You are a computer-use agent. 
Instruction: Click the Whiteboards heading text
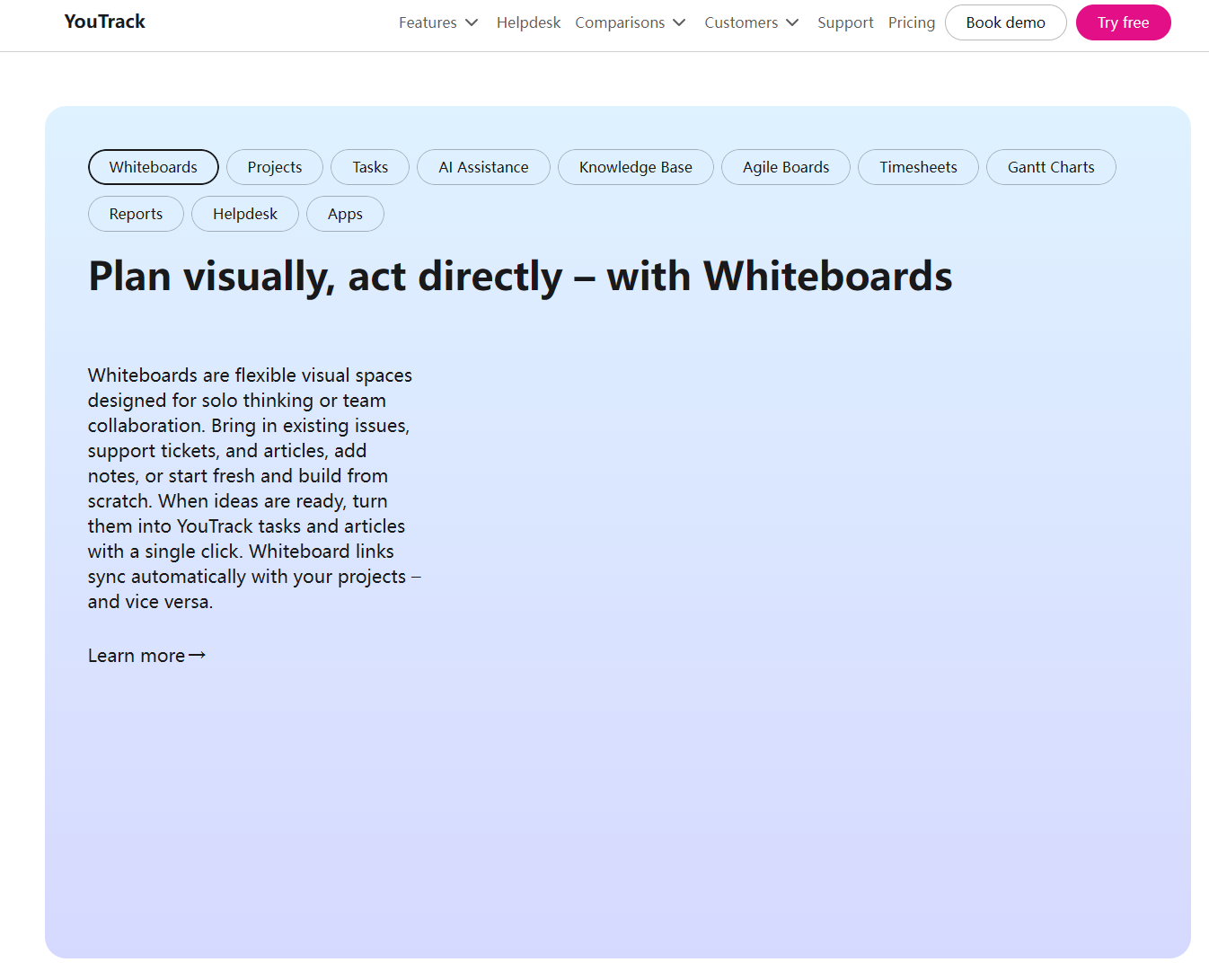[x=520, y=277]
